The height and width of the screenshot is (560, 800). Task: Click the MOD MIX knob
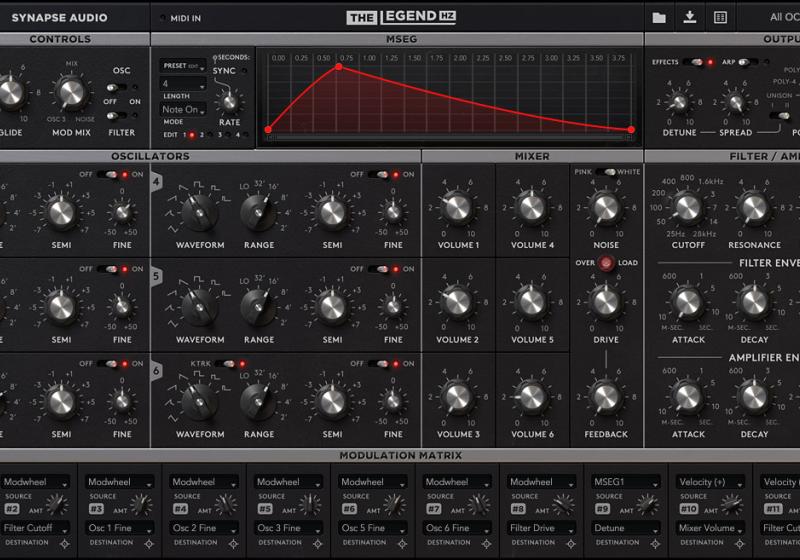pos(71,93)
